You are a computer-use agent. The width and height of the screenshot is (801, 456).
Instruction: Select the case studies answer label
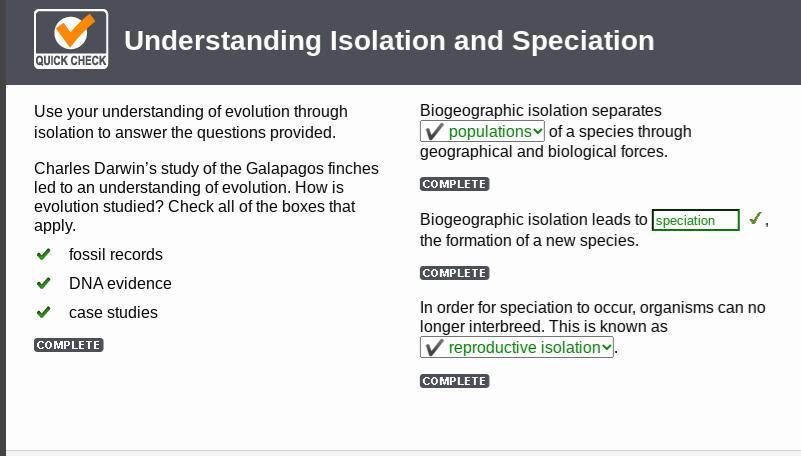[113, 313]
